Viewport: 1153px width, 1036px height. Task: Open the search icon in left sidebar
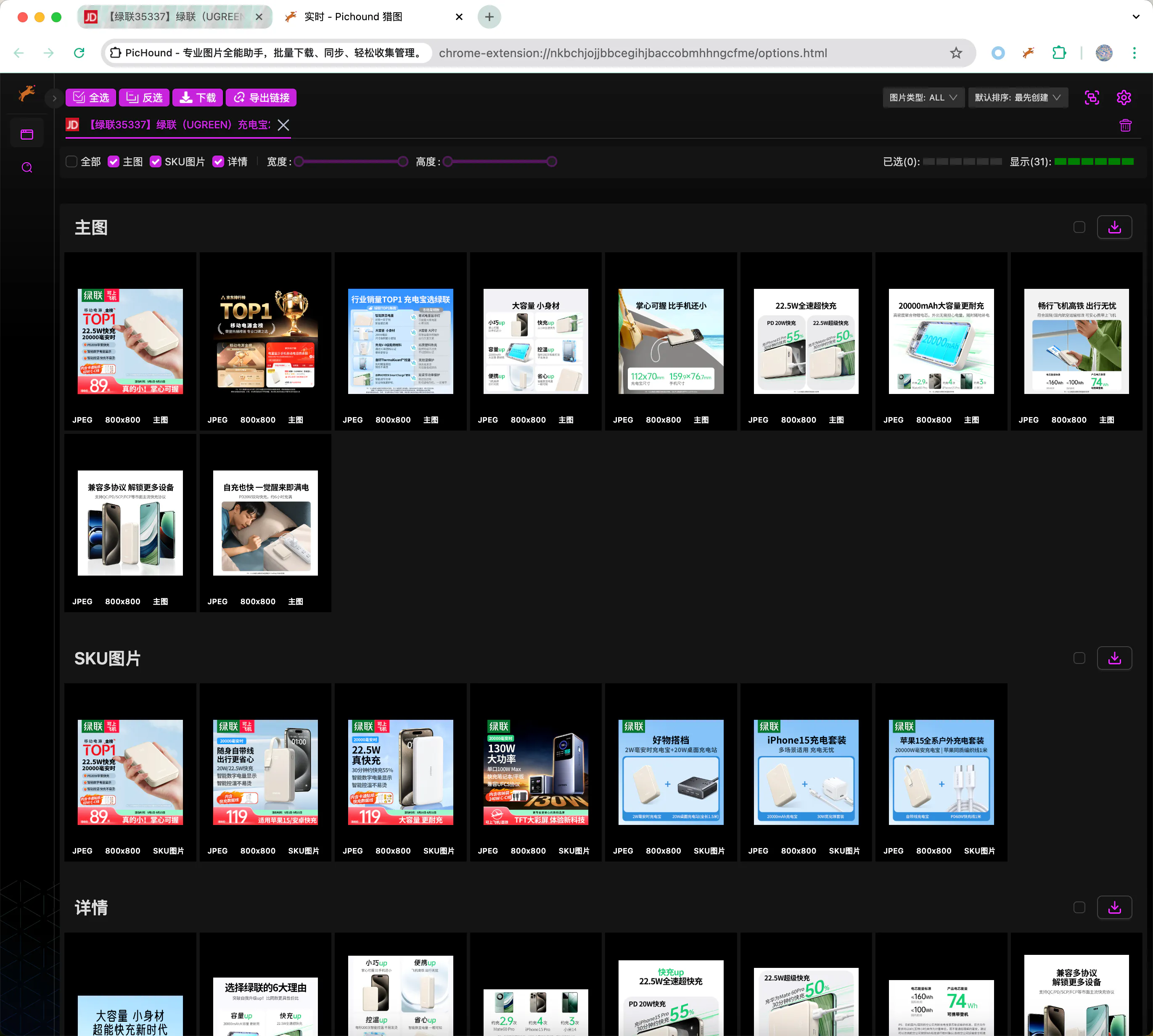27,167
